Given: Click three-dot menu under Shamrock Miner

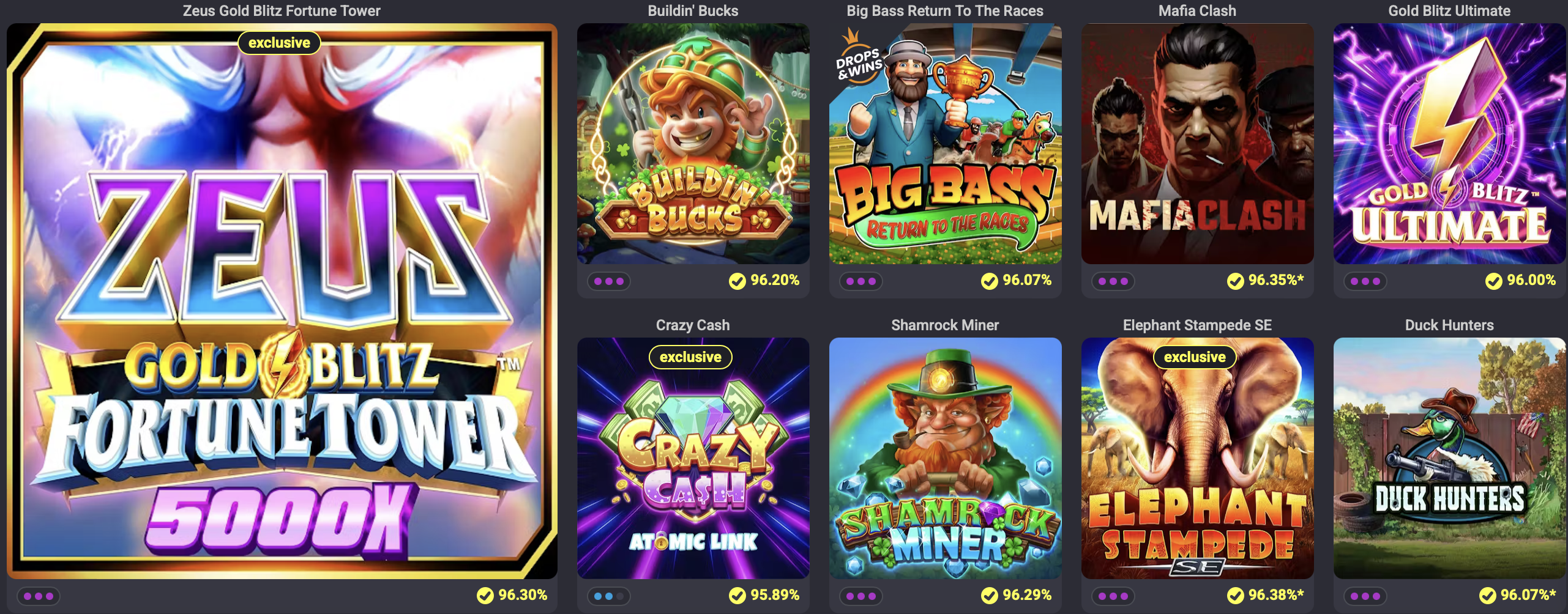Looking at the screenshot, I should [861, 596].
